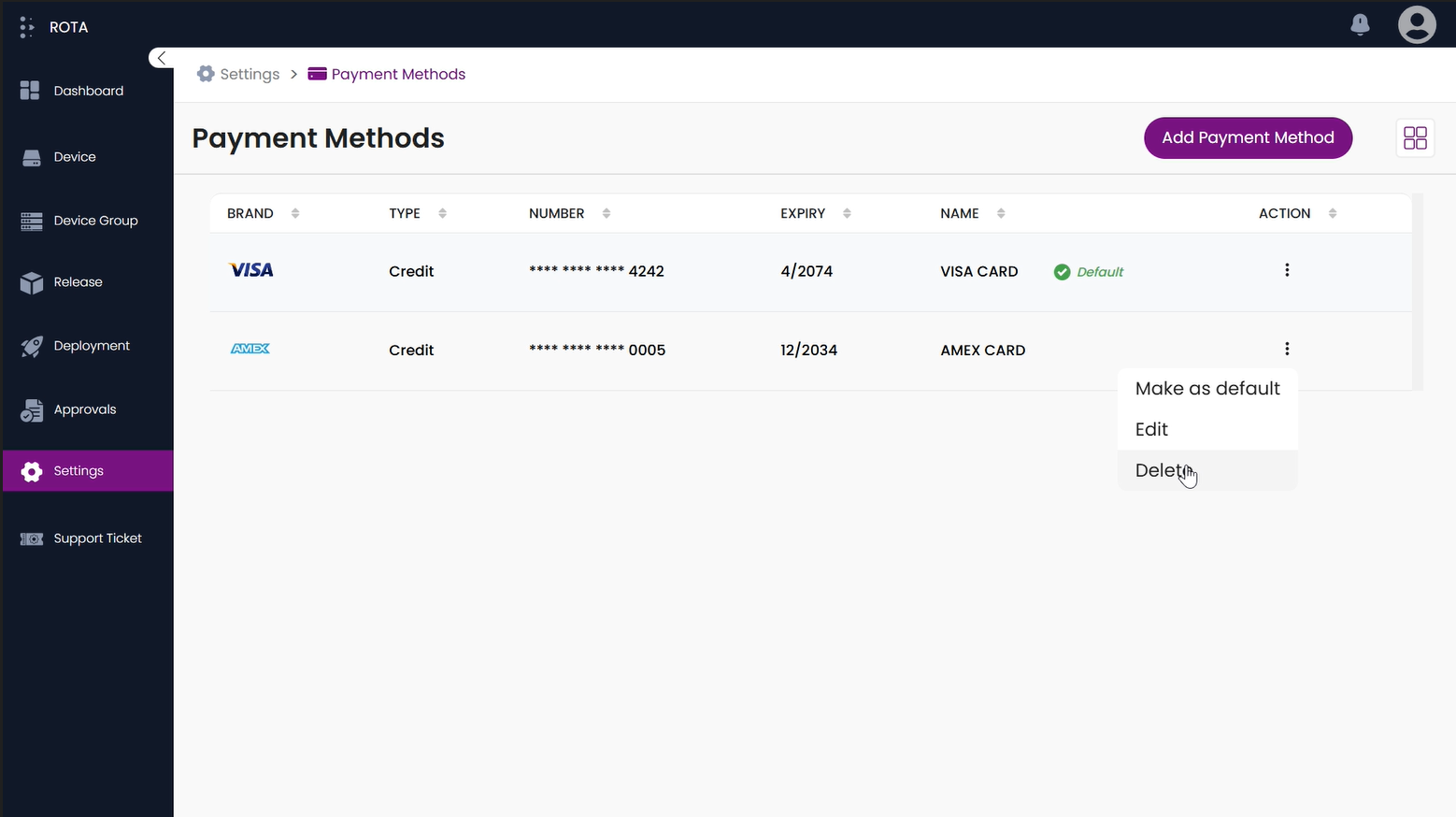Image resolution: width=1456 pixels, height=817 pixels.
Task: Open the ROTA logo icon
Action: (26, 26)
